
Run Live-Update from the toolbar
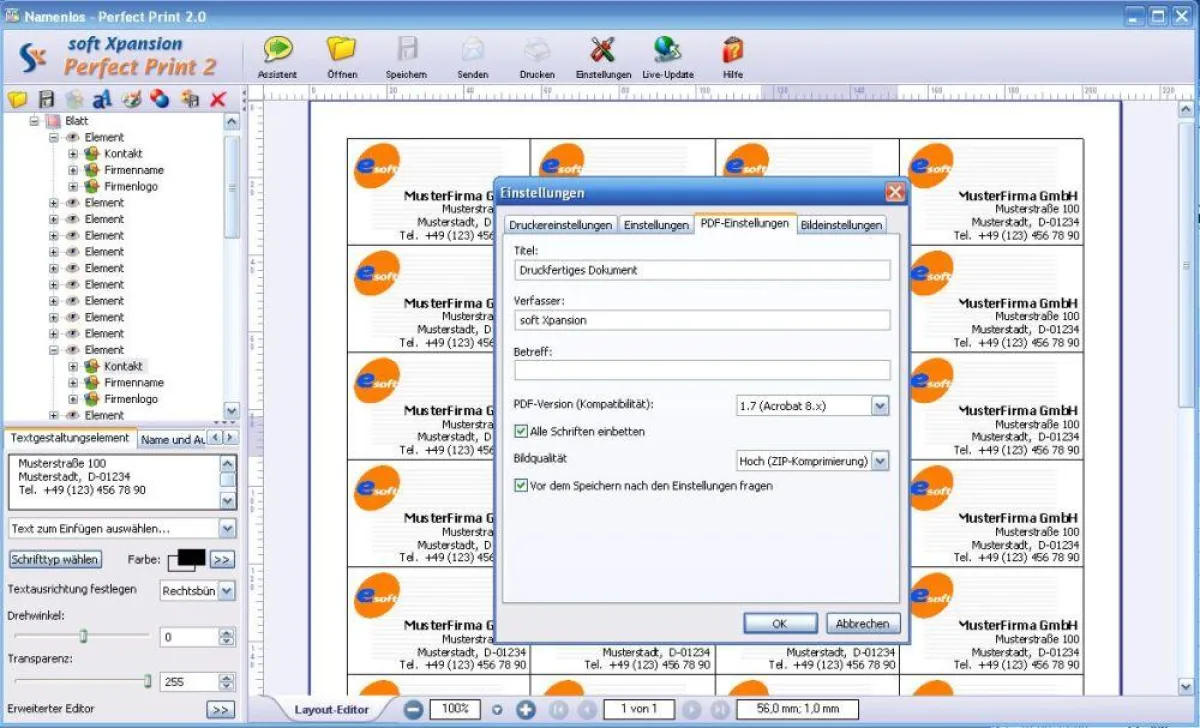668,50
